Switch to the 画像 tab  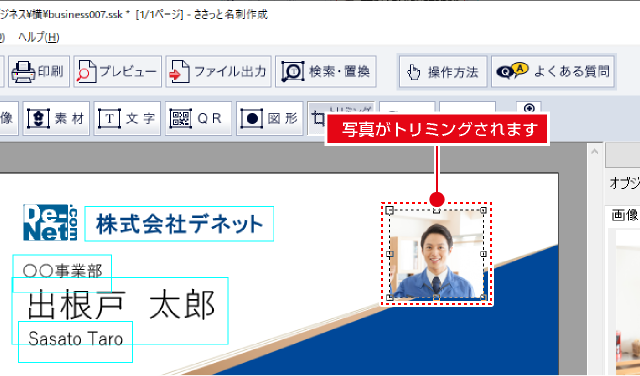tap(624, 214)
